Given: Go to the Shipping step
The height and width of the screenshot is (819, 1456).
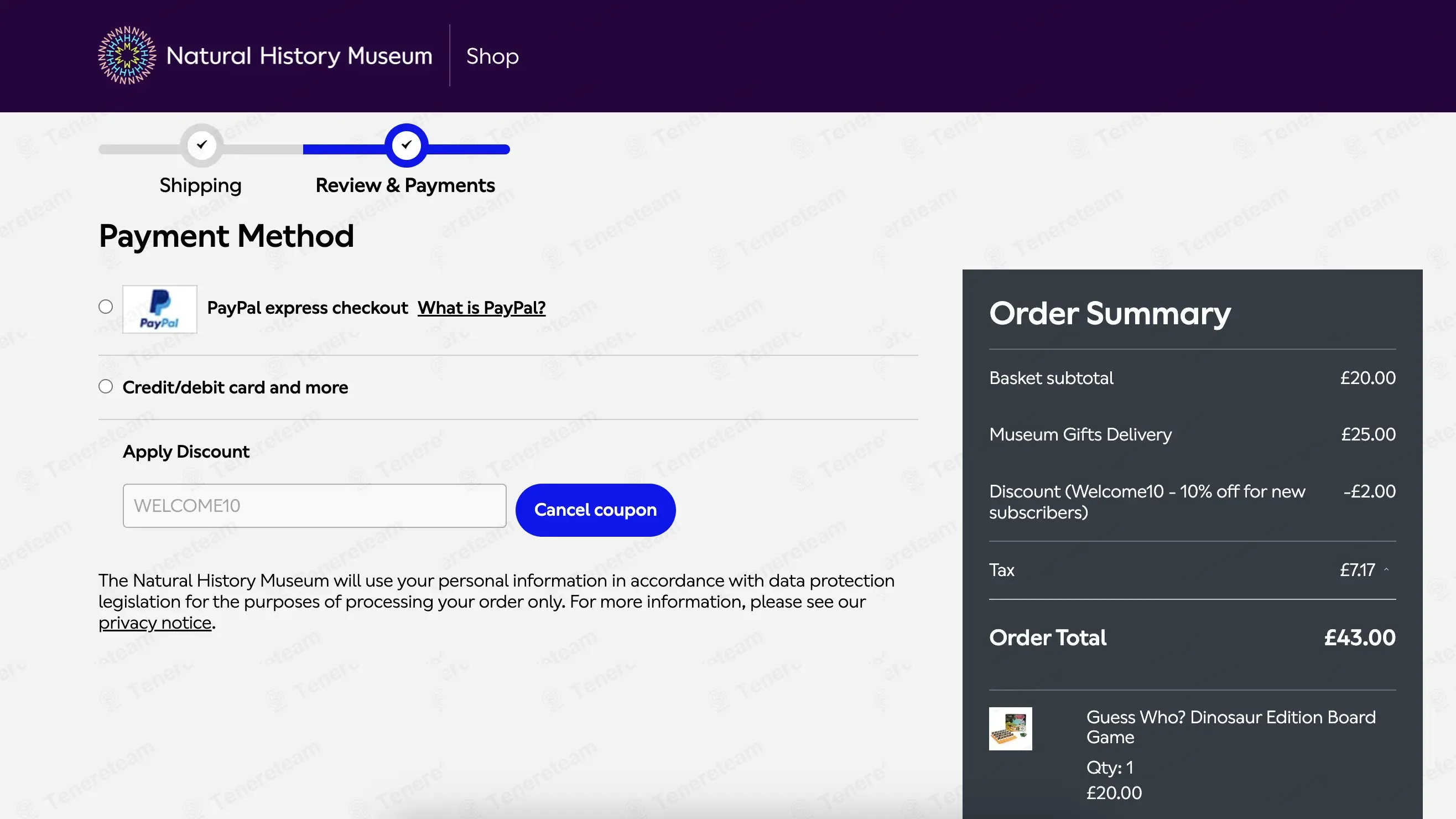Looking at the screenshot, I should click(201, 185).
